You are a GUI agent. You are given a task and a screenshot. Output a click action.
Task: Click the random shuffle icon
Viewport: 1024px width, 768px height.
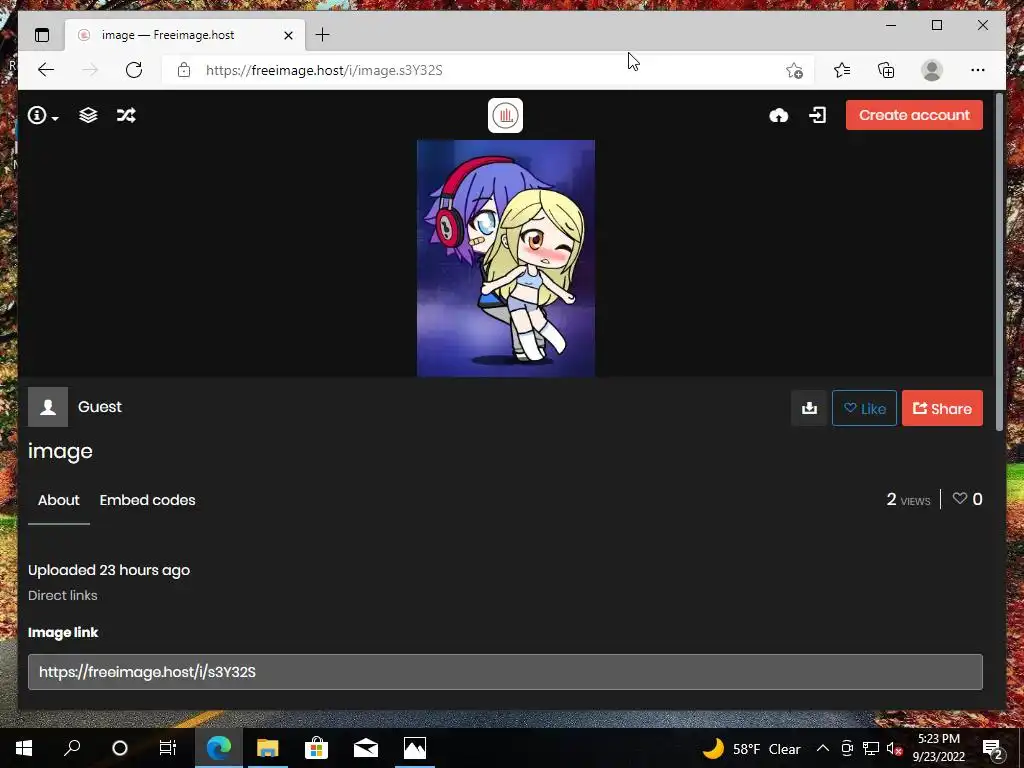[126, 116]
